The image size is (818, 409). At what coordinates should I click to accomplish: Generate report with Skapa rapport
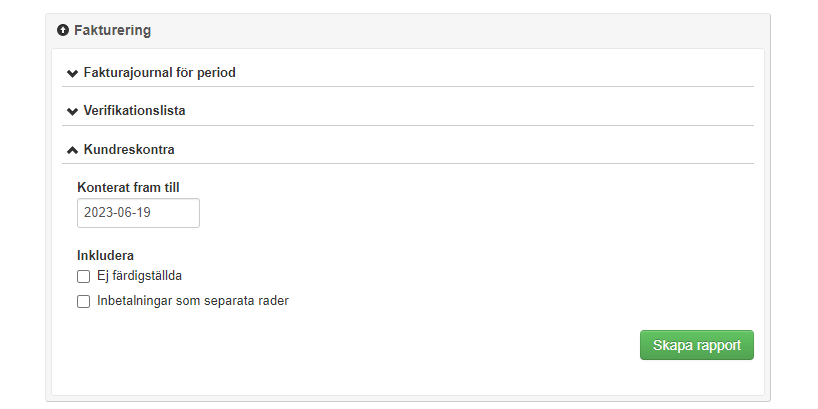(x=696, y=345)
